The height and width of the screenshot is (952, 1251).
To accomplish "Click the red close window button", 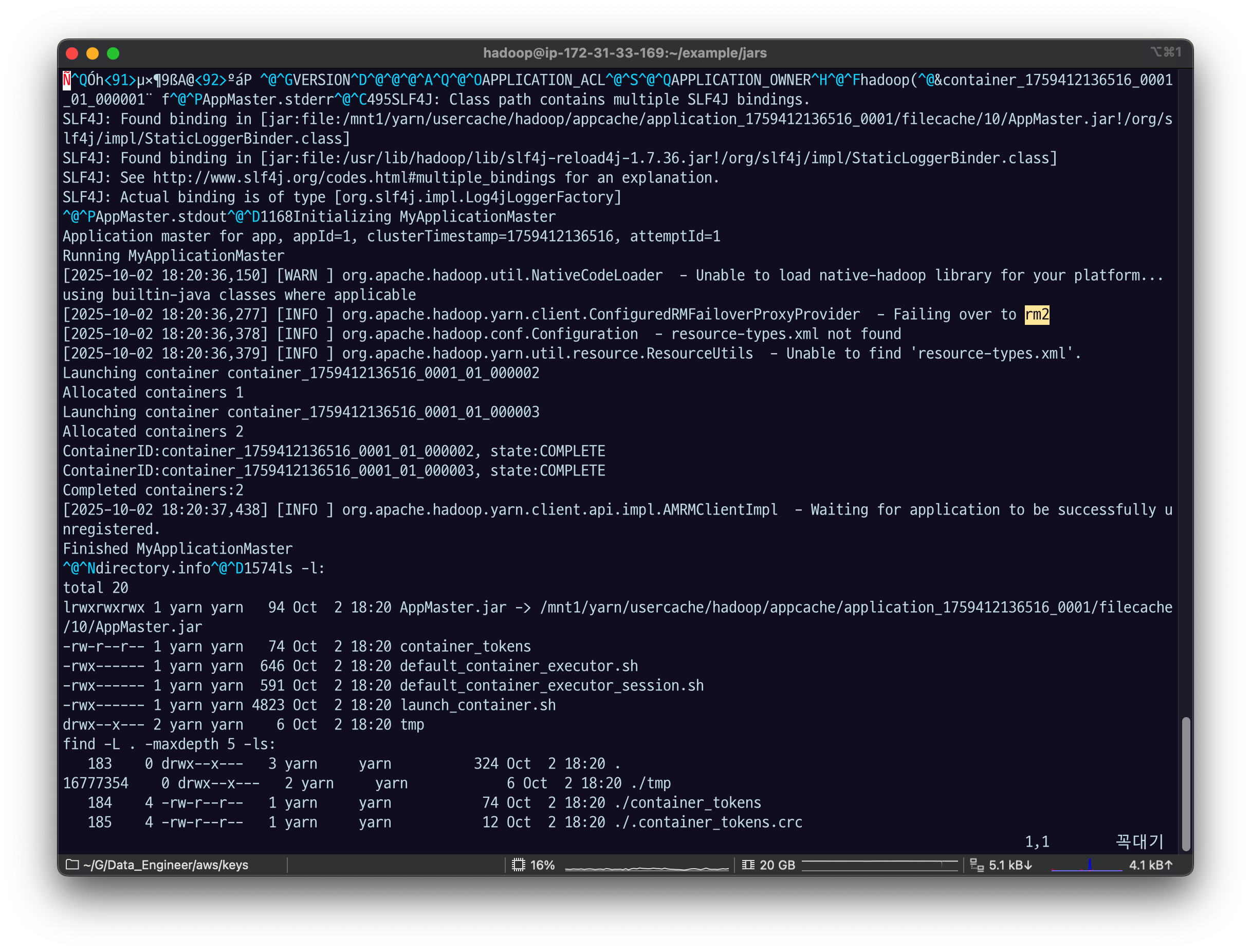I will pyautogui.click(x=72, y=53).
